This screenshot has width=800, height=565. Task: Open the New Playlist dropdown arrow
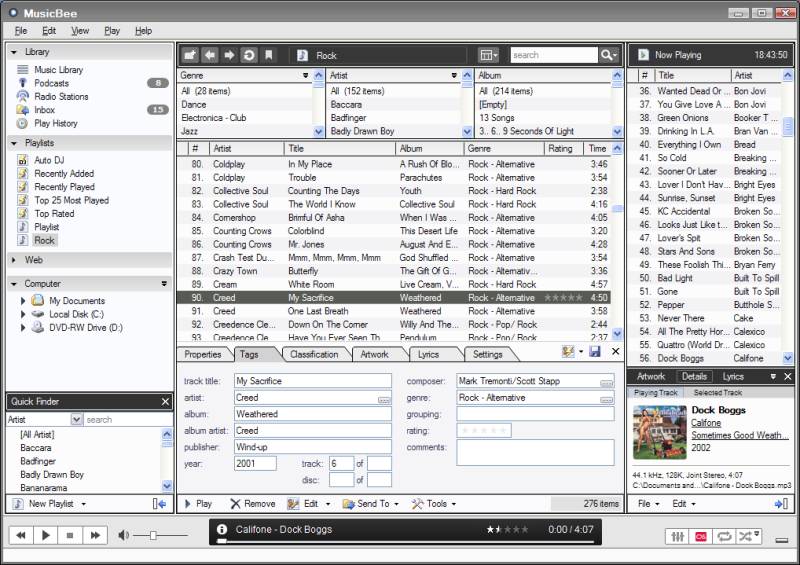[x=84, y=504]
